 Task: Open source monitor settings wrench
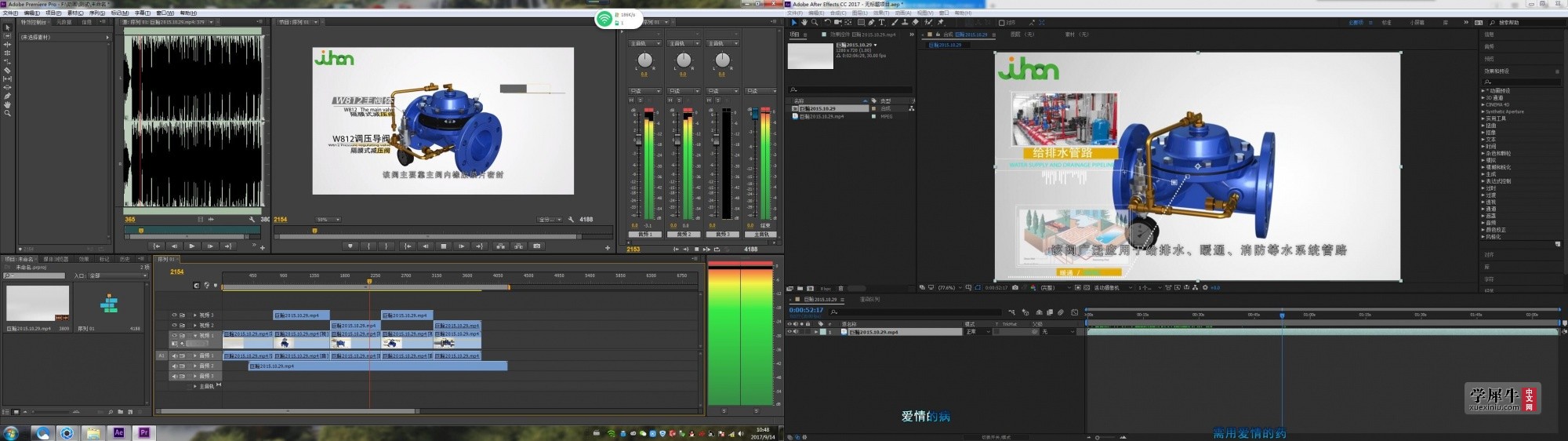252,219
